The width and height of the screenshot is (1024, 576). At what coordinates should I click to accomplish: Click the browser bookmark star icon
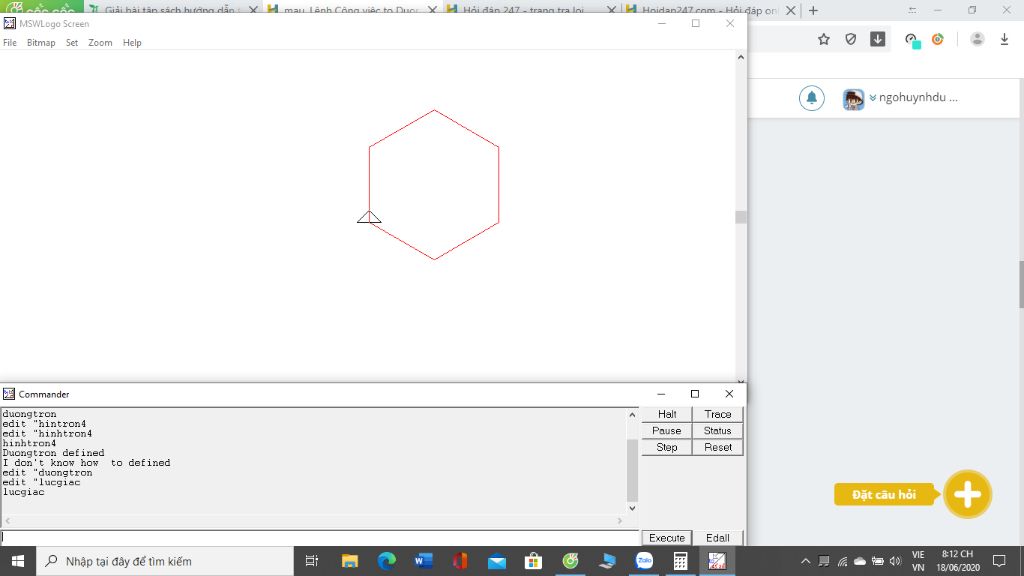(x=824, y=39)
